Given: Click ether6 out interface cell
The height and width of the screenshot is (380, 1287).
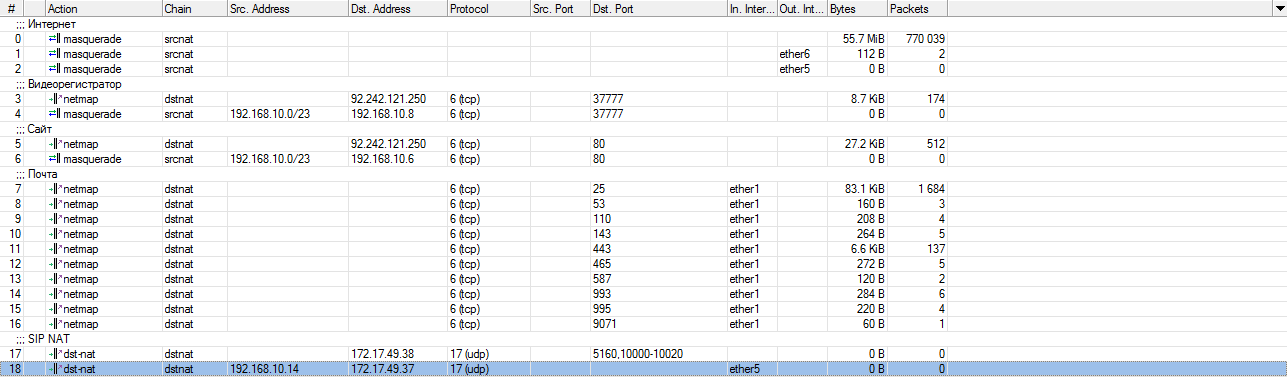Looking at the screenshot, I should [795, 54].
